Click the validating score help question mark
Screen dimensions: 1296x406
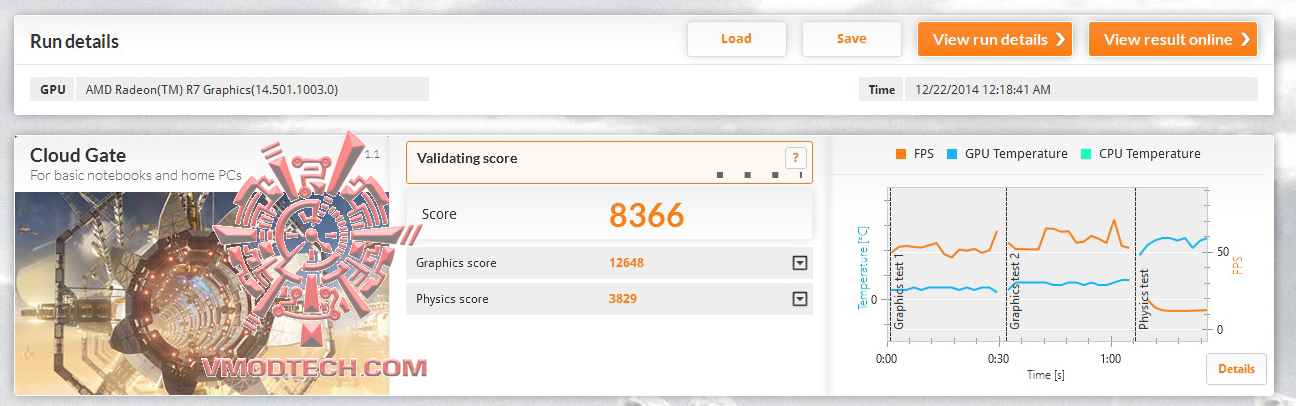[795, 157]
